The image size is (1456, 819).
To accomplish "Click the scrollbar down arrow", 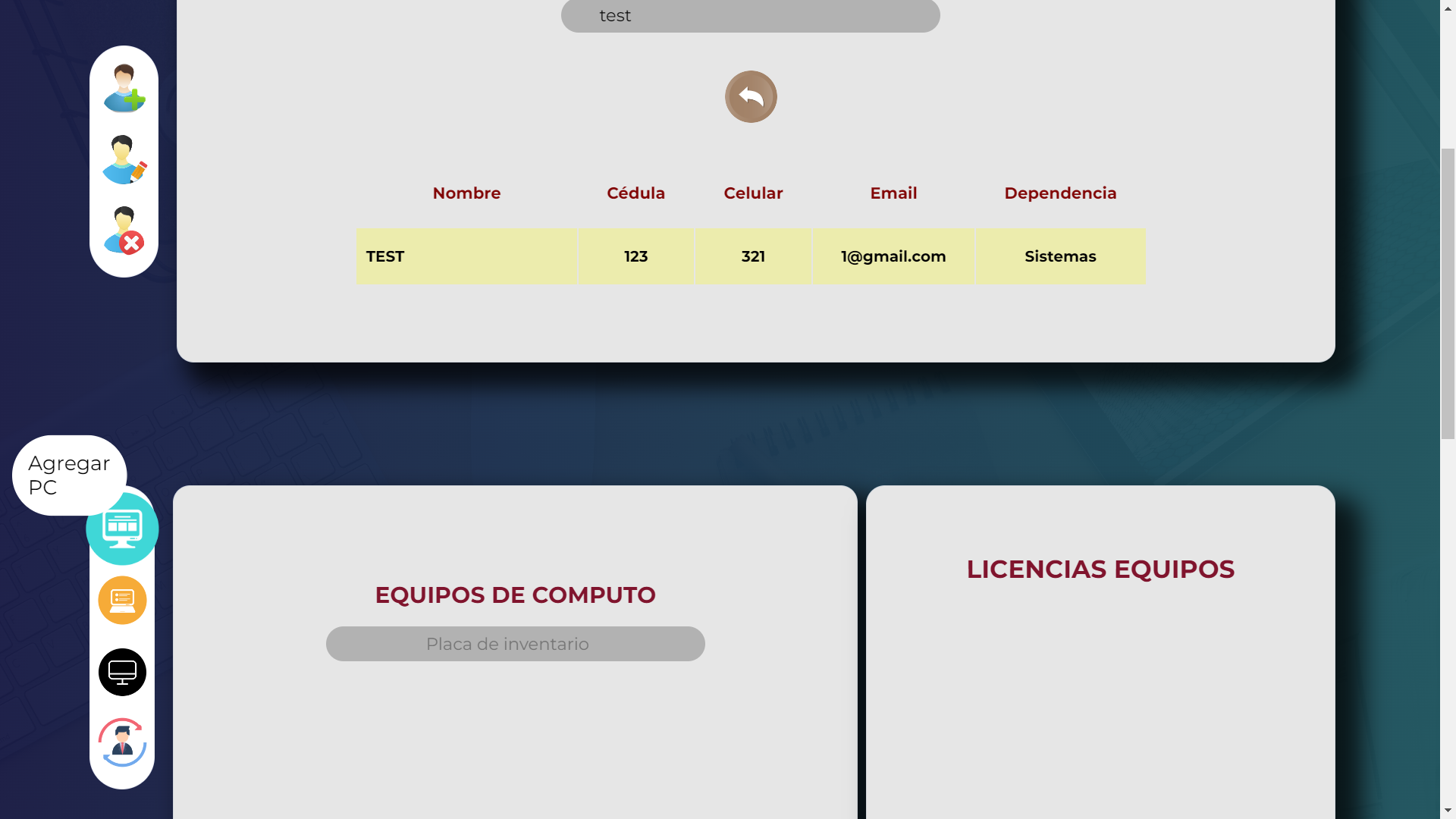I will [1448, 811].
